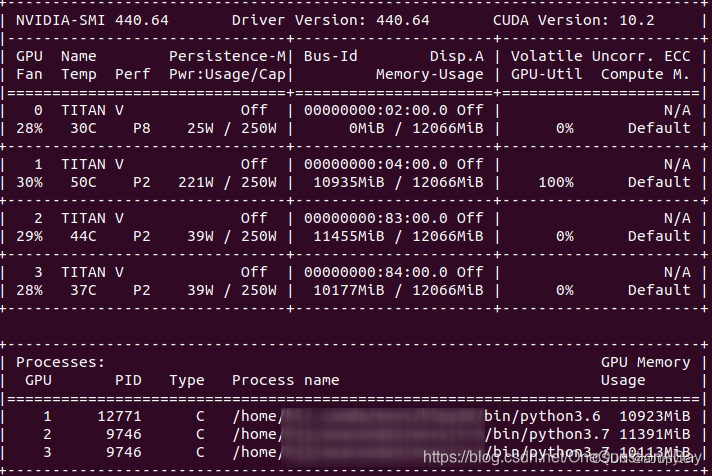Click the 'Disp.A' column header
712x476 pixels.
[x=457, y=56]
